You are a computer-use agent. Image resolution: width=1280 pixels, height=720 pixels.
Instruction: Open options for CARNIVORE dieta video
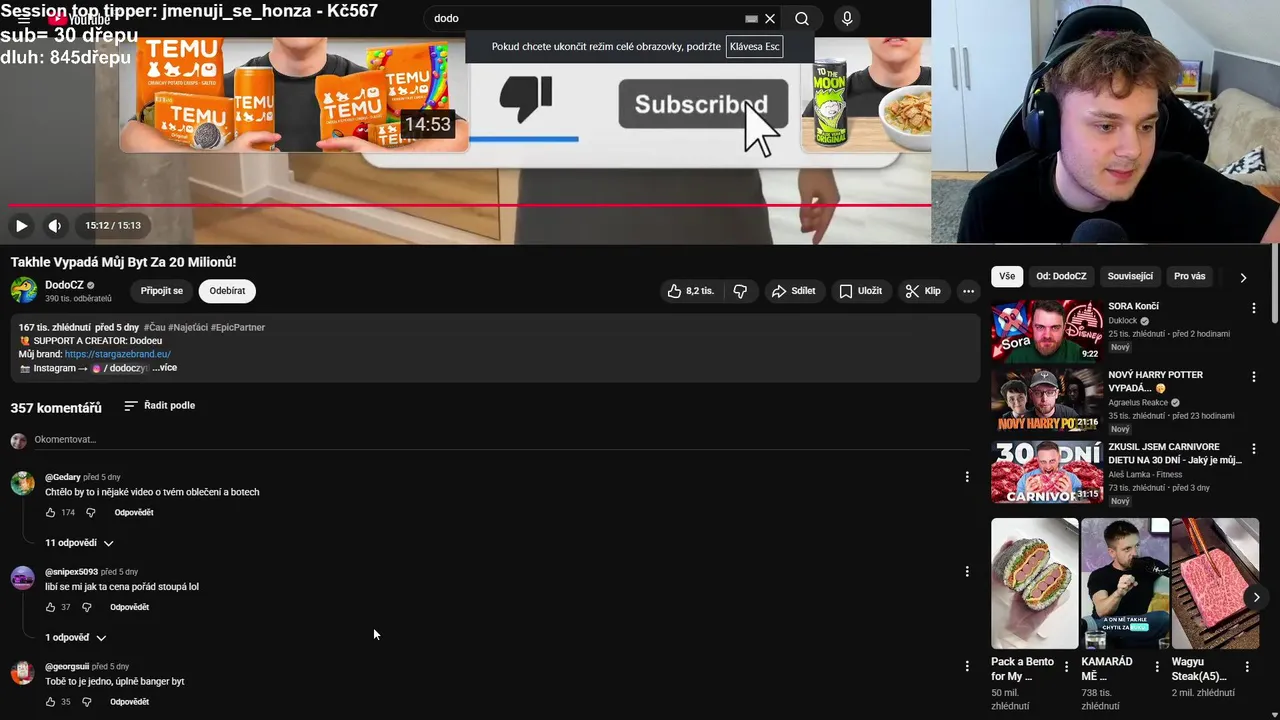1254,449
